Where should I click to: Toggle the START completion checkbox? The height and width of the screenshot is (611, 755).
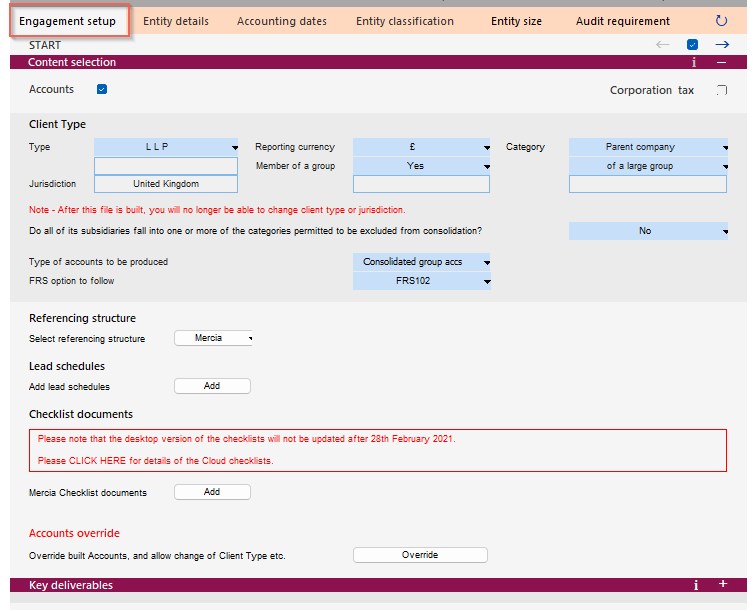[x=692, y=45]
